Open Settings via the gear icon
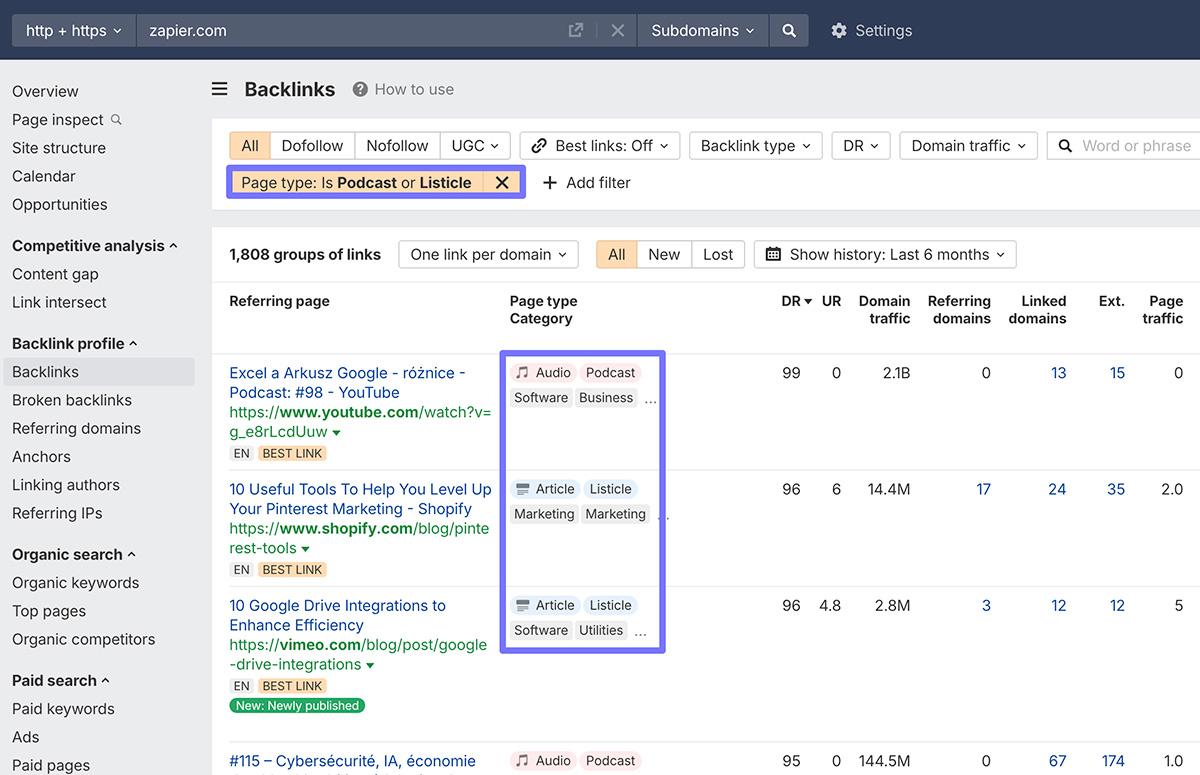Screen dimensions: 1200x775 click(x=839, y=31)
